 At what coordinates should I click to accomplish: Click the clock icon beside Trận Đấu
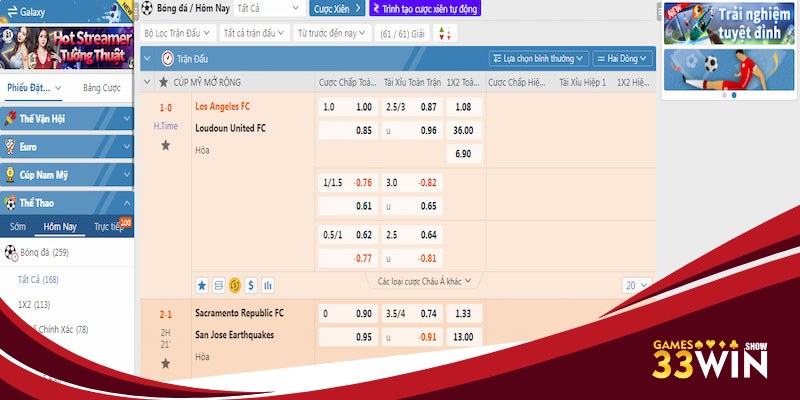(167, 59)
